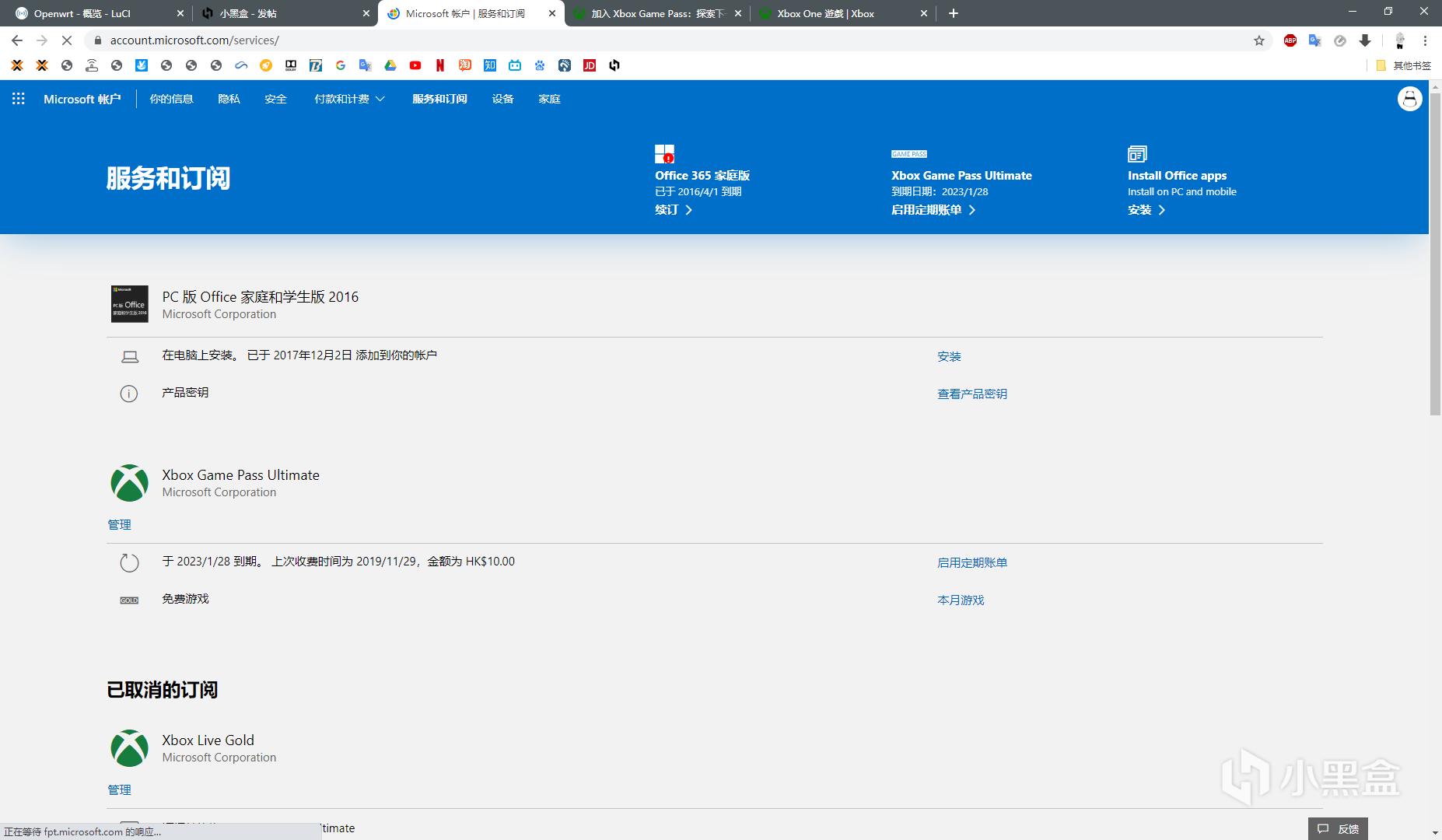
Task: Open the Dolby bookmark
Action: pos(291,65)
